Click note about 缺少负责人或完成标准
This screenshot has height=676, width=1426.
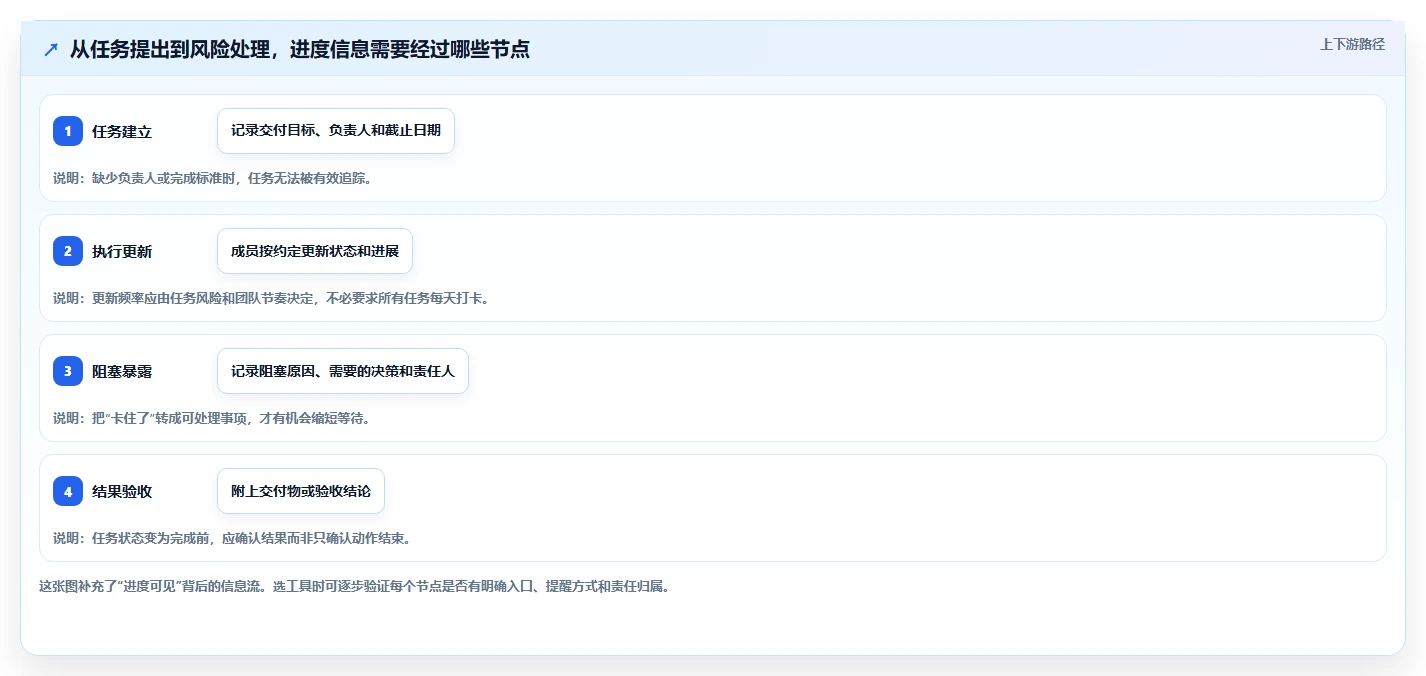[x=213, y=178]
